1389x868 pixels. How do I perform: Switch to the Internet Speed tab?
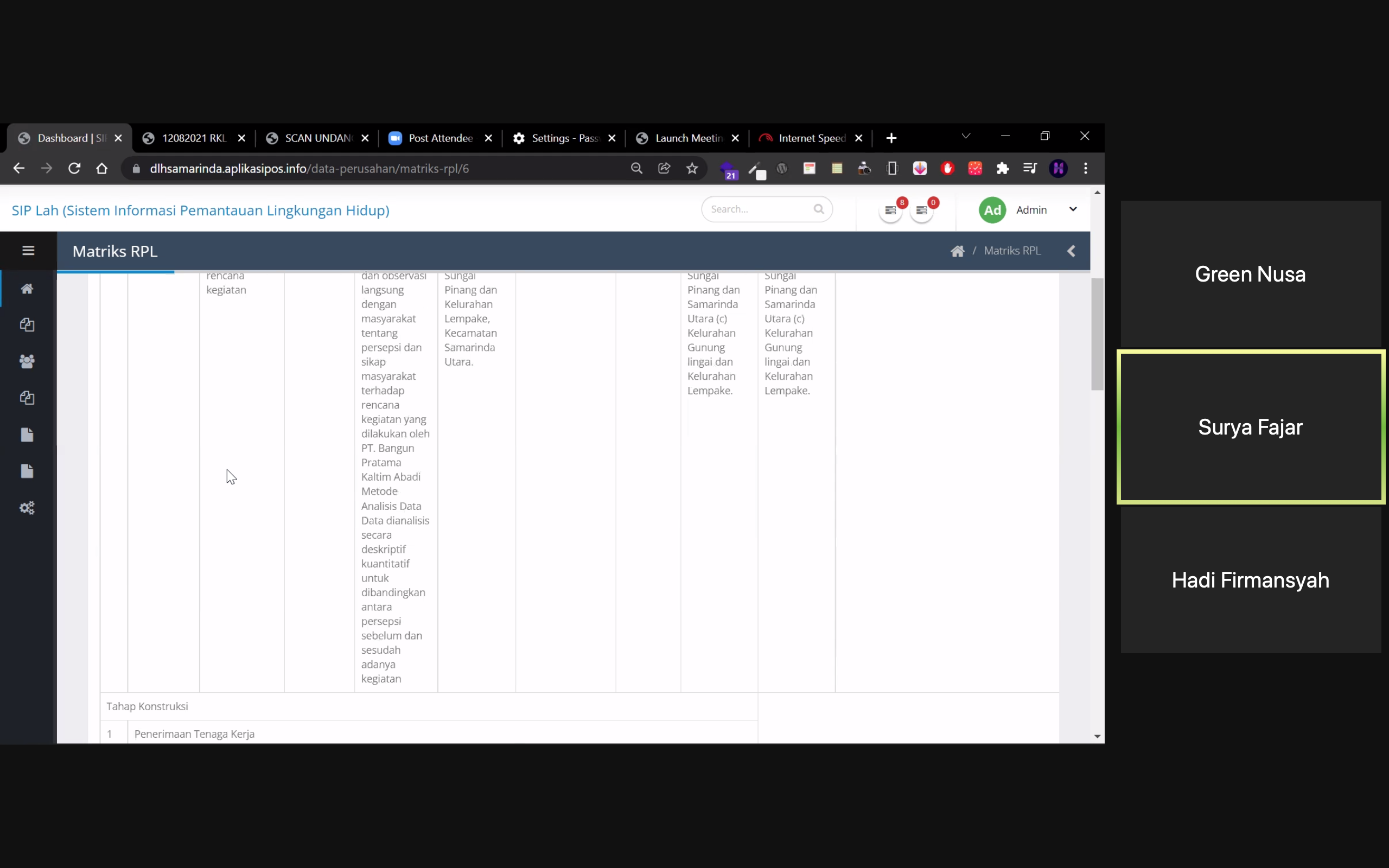811,138
